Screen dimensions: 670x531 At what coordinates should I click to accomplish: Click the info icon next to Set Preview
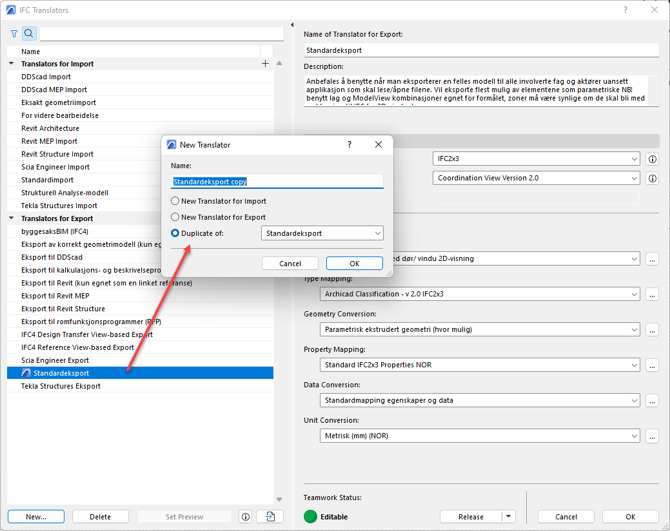(245, 517)
